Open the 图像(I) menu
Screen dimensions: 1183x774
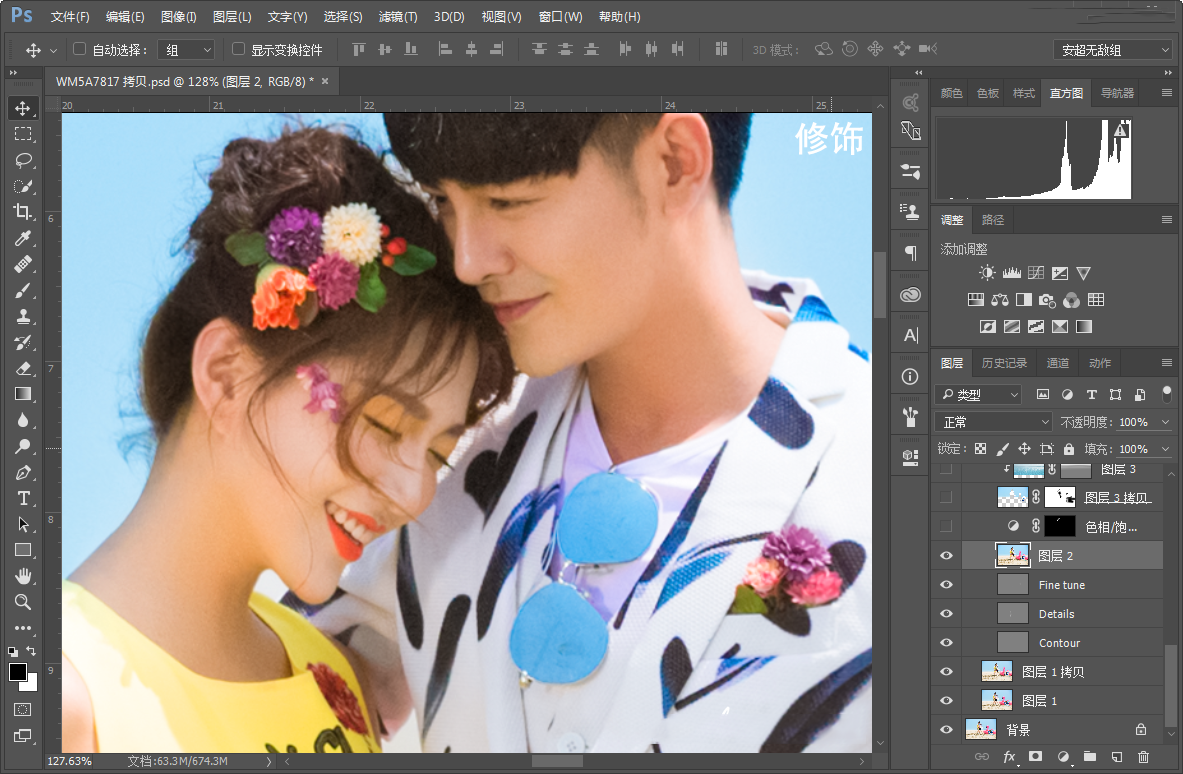click(x=179, y=17)
